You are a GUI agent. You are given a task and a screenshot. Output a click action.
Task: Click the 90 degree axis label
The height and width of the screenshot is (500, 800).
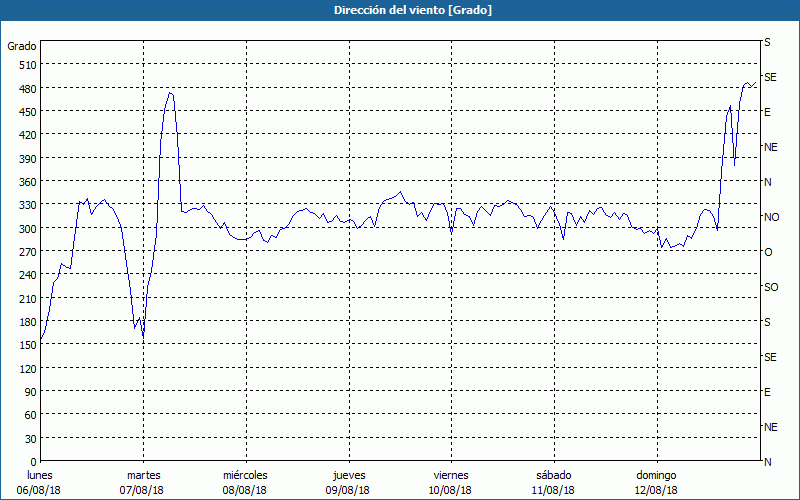(x=31, y=392)
